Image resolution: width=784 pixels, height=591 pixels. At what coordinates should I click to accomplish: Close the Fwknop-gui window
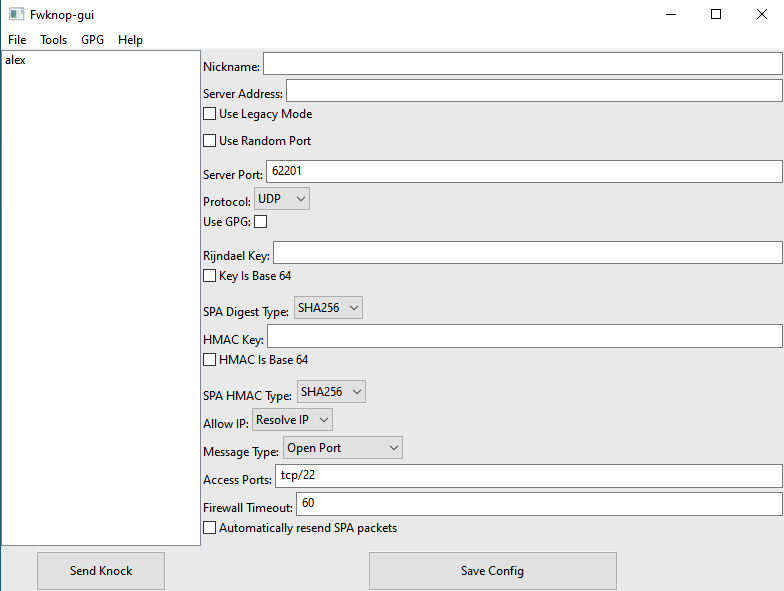762,14
